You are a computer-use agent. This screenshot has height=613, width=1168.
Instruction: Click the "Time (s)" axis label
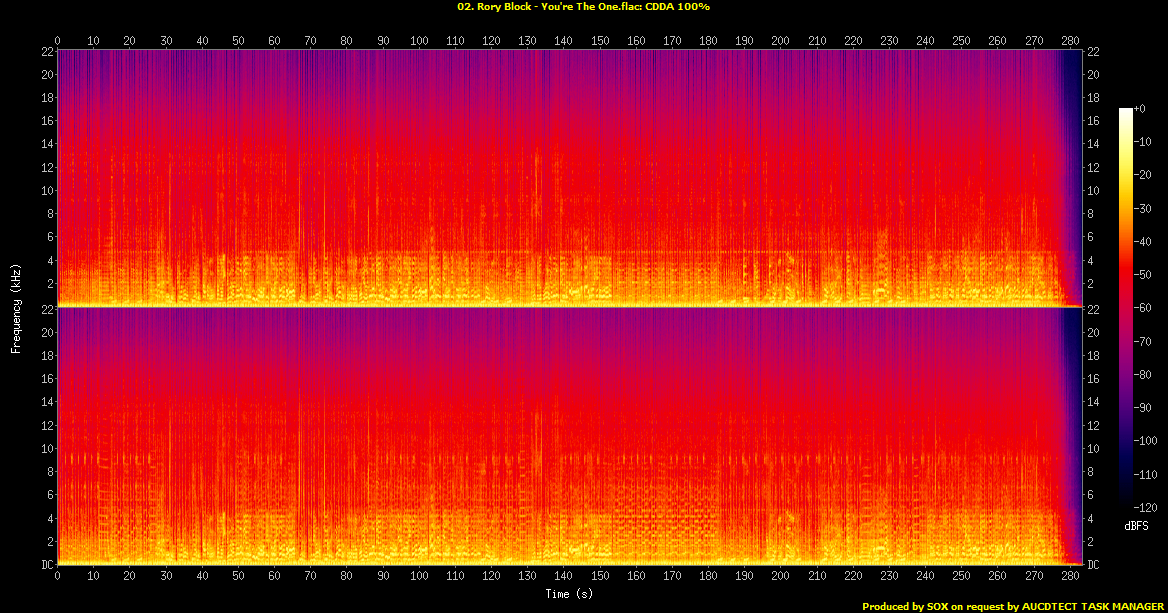coord(569,594)
